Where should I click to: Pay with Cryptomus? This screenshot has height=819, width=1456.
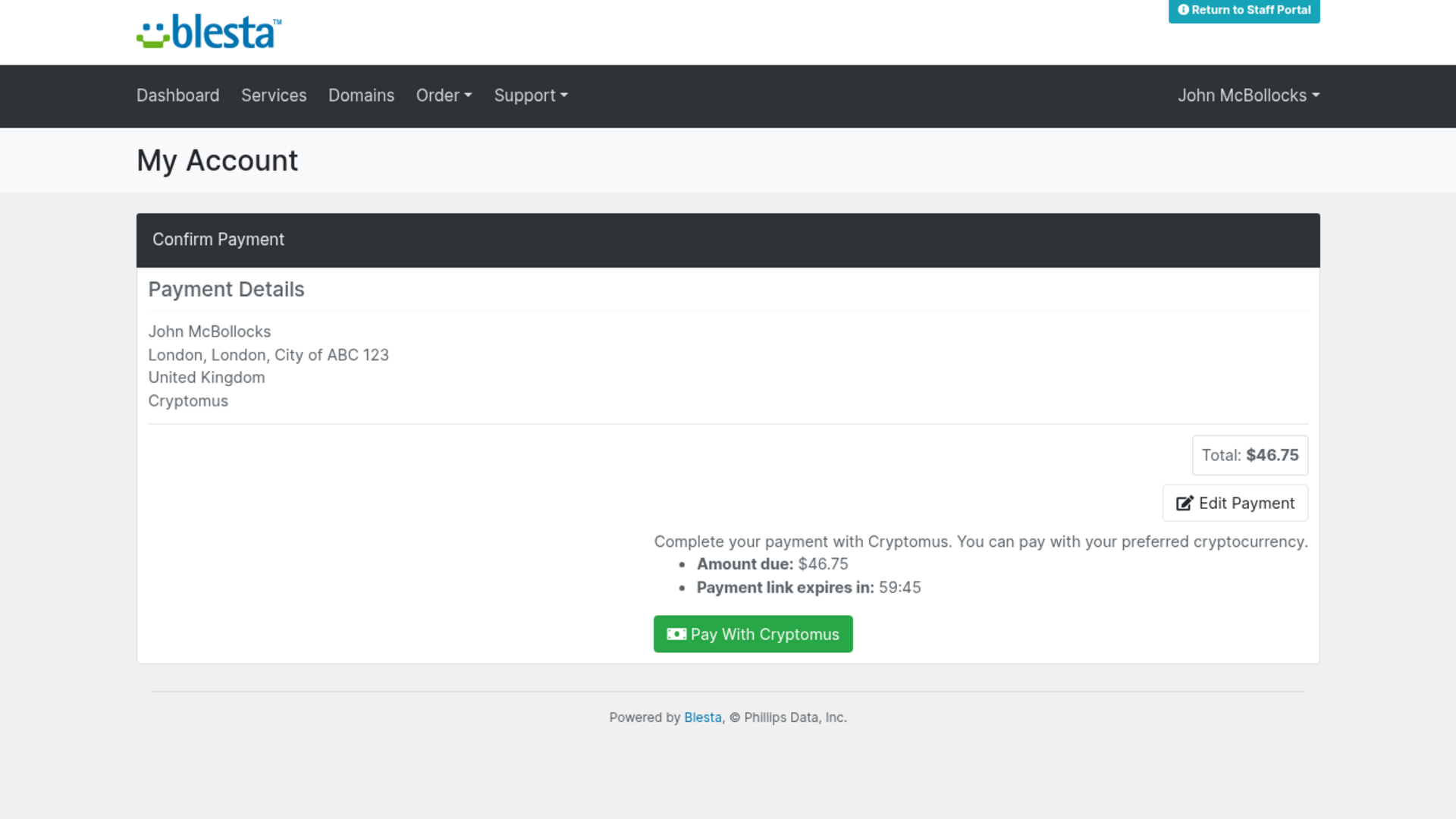pos(753,634)
